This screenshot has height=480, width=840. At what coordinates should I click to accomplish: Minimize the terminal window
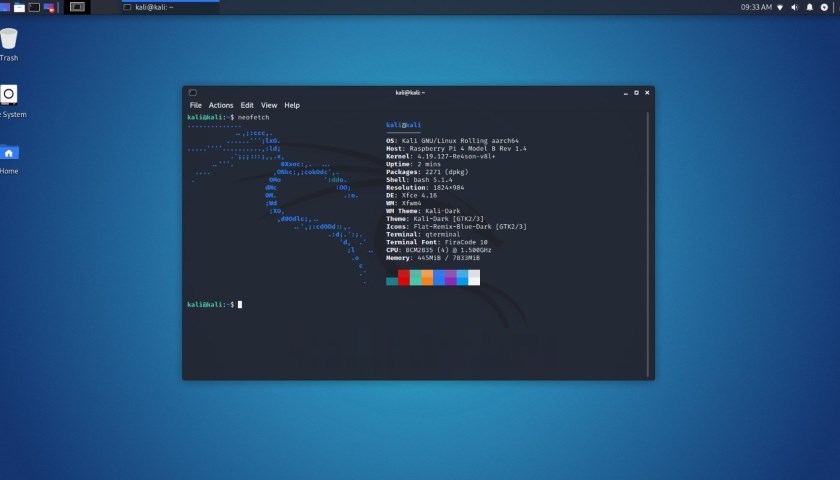[626, 93]
